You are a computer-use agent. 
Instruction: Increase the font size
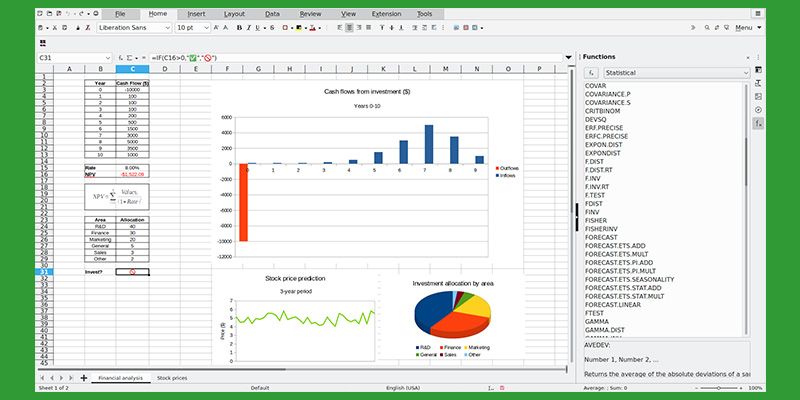point(216,28)
